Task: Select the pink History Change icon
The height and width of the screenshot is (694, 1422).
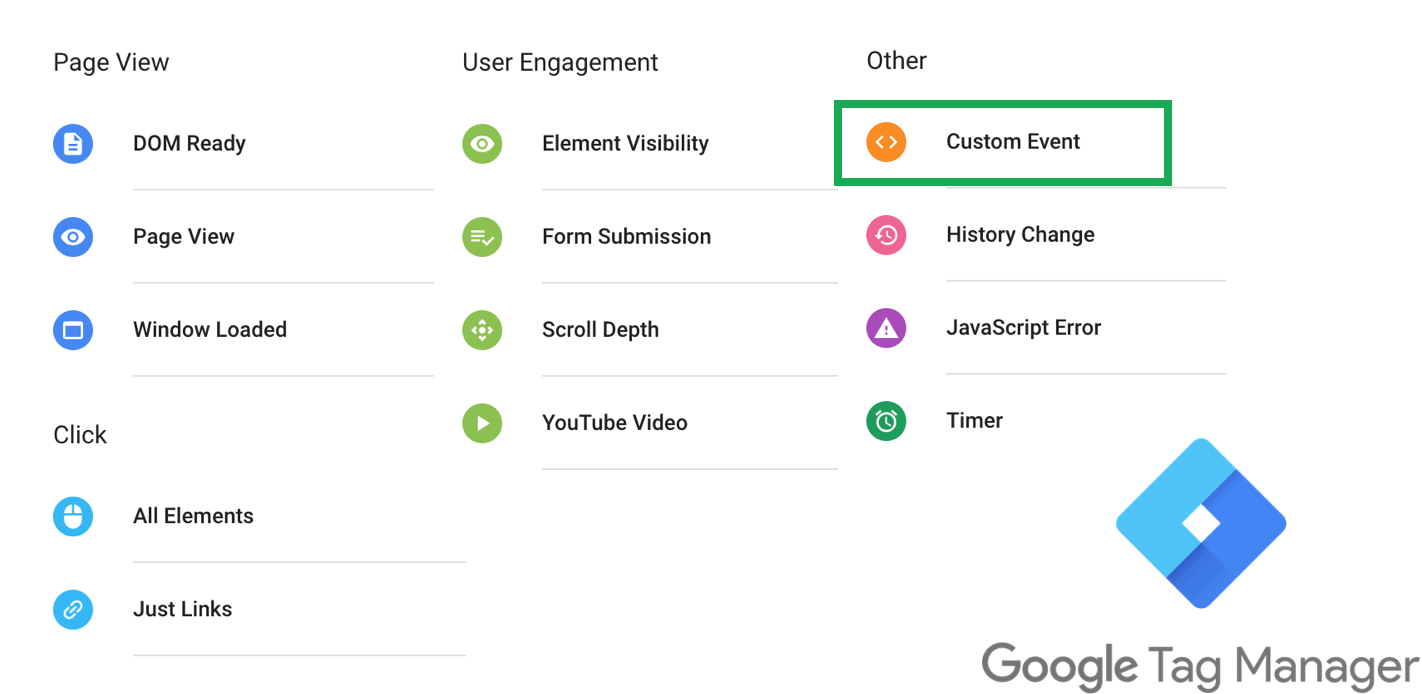Action: click(886, 235)
